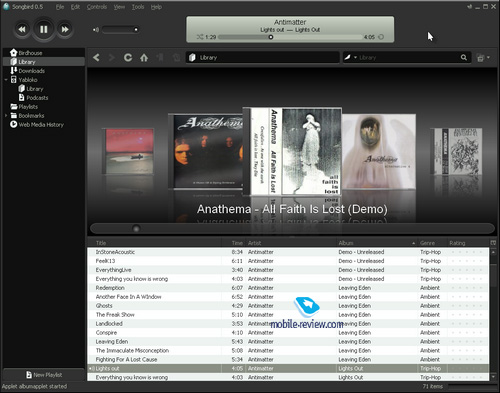Select the red sunset album cover
This screenshot has width=500, height=393.
pyautogui.click(x=128, y=152)
